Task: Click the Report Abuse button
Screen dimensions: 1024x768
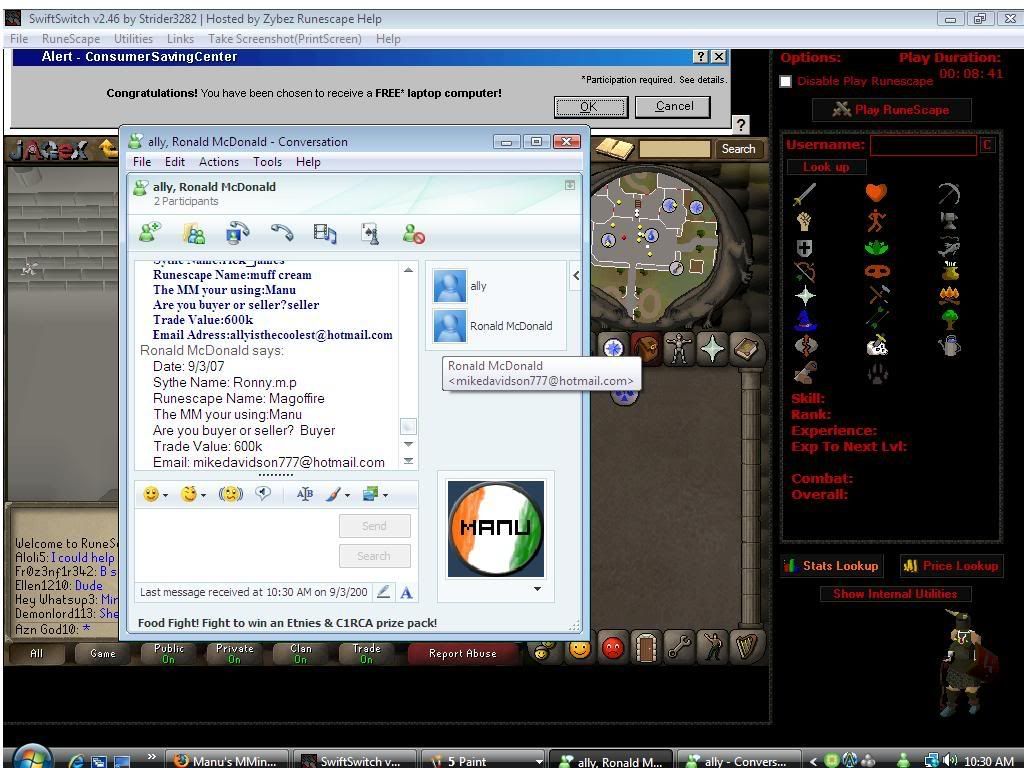Action: click(463, 653)
